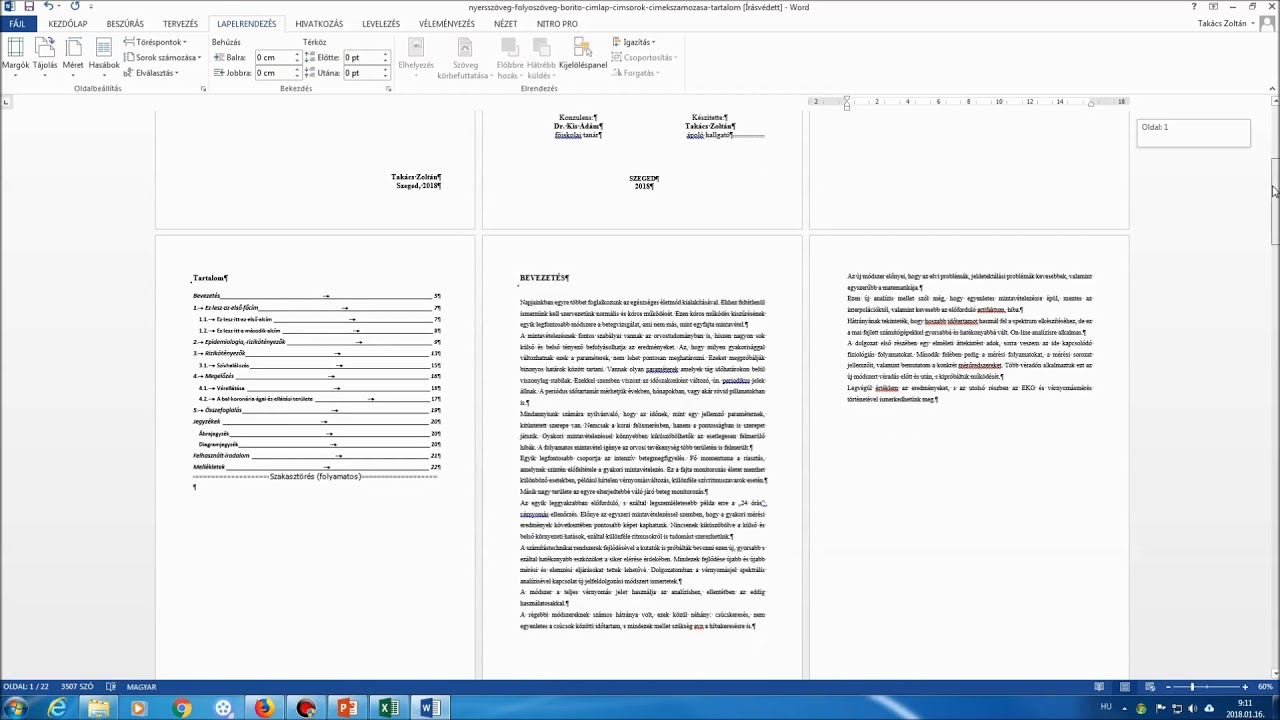The height and width of the screenshot is (720, 1280).
Task: Zoom out using the minus button
Action: [1169, 687]
